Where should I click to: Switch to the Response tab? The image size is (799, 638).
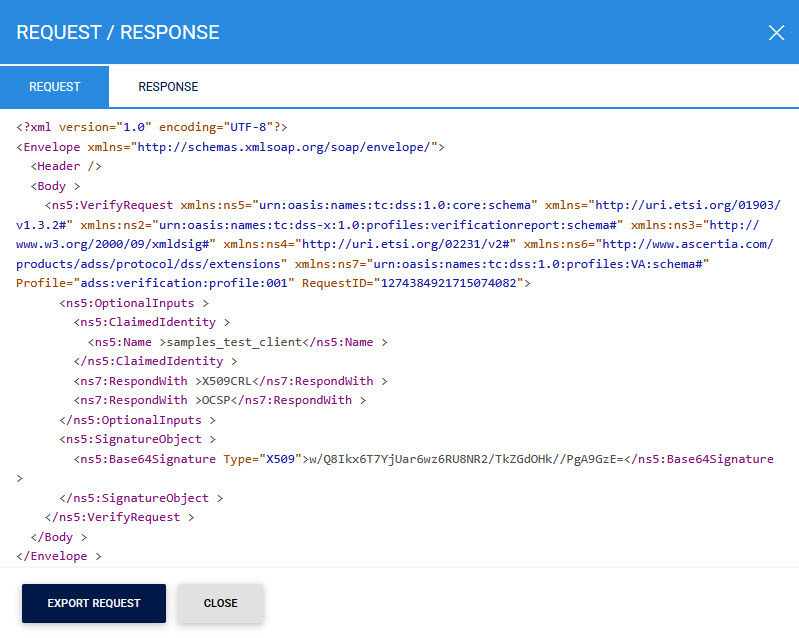(168, 87)
